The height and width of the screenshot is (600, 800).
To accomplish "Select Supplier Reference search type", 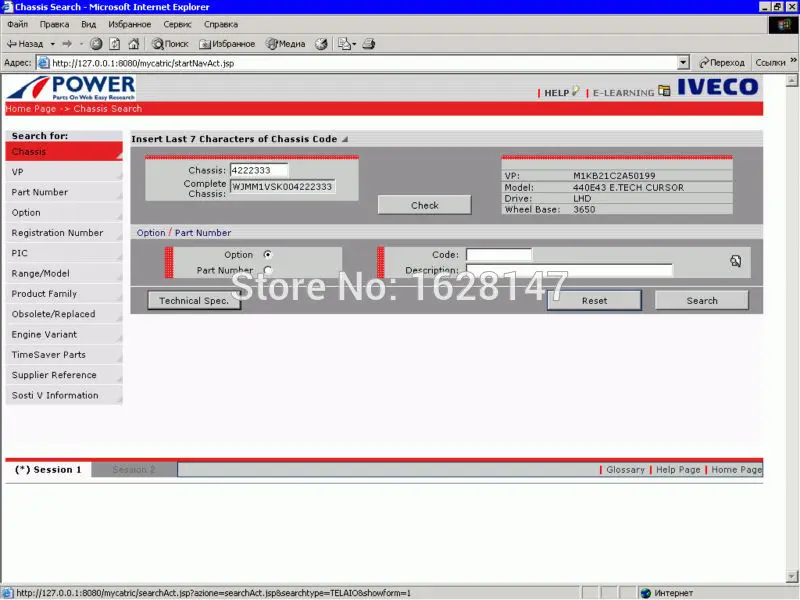I will coord(64,375).
